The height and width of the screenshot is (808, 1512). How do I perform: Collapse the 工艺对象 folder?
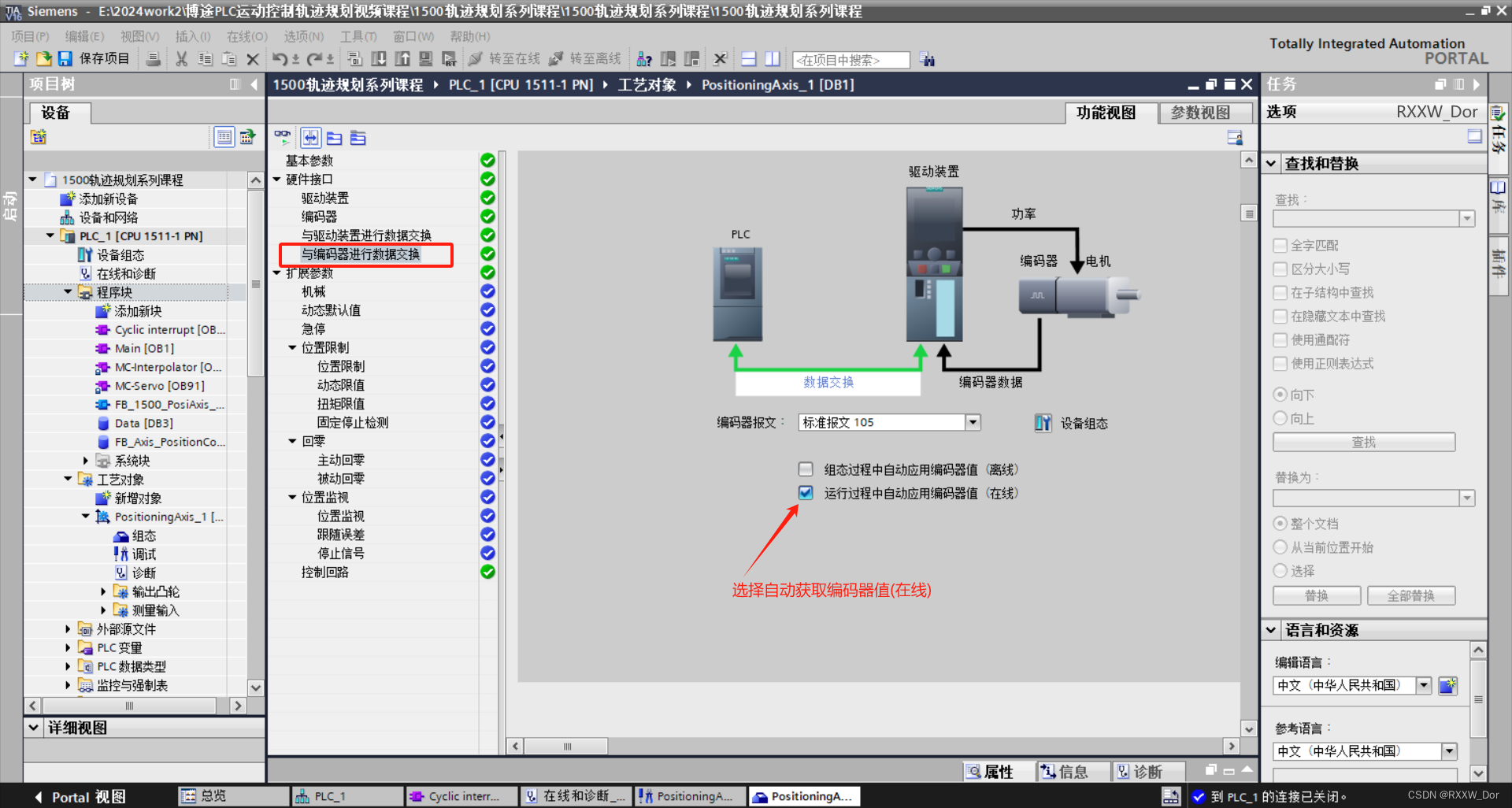pos(68,479)
